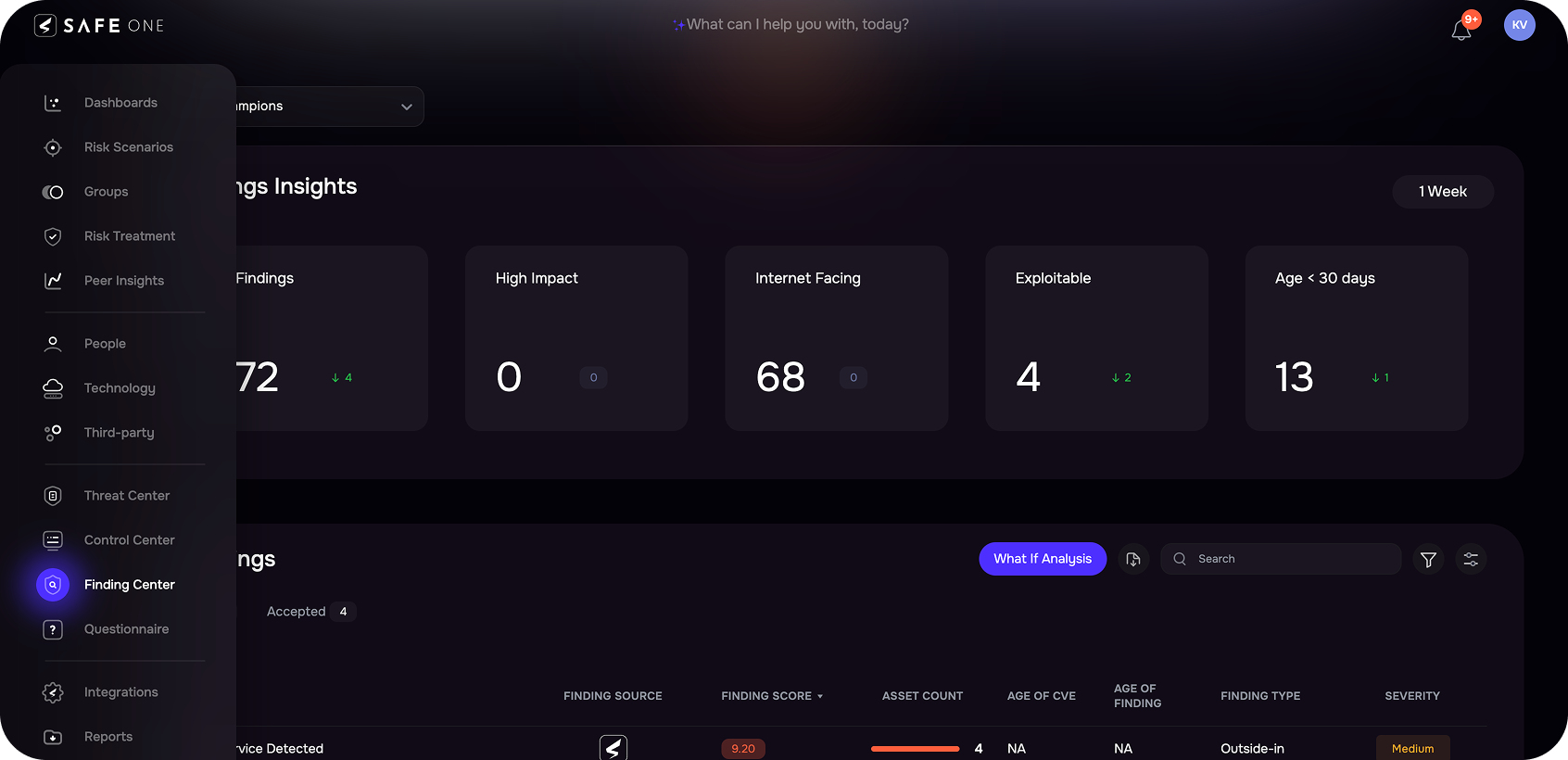Click the Reports sidebar icon

tap(53, 737)
